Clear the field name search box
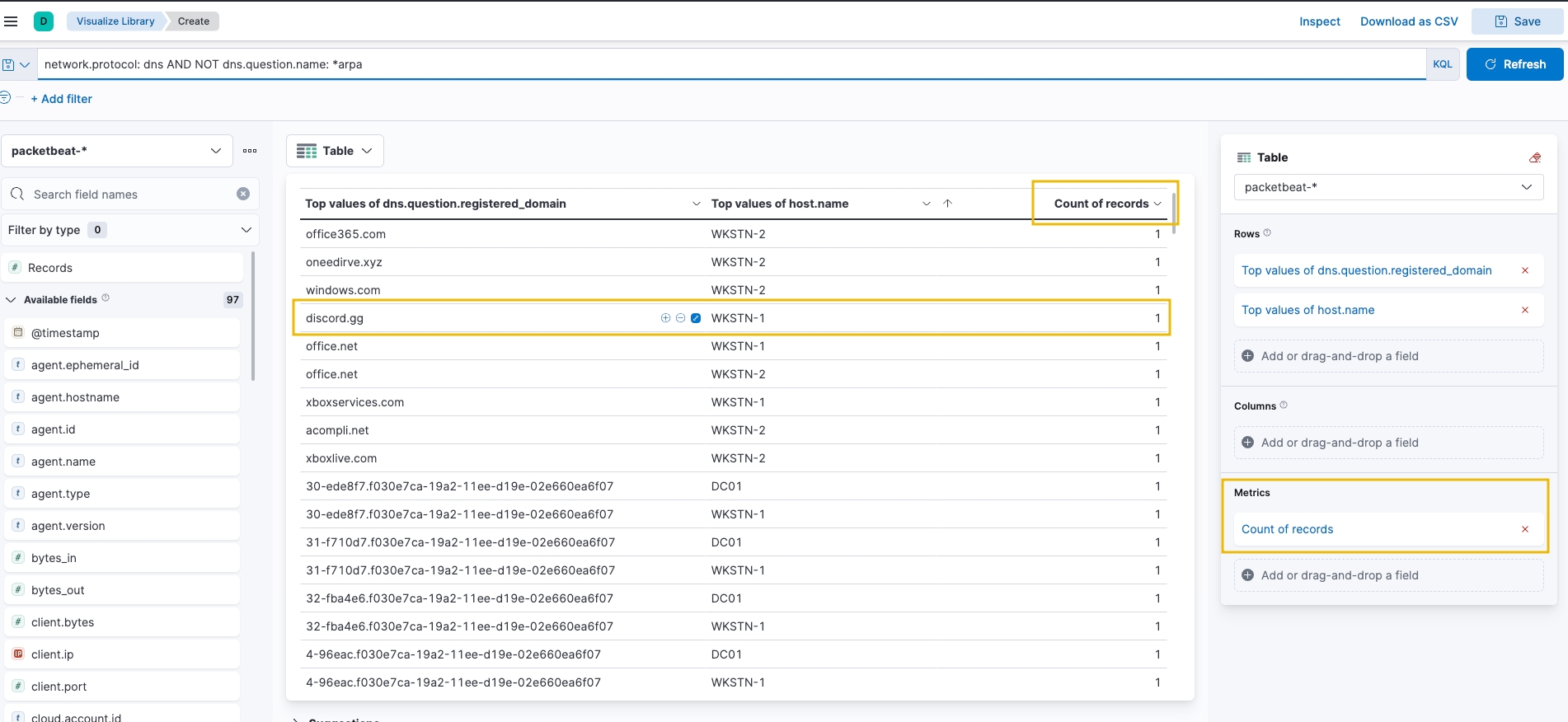1568x722 pixels. coord(243,194)
